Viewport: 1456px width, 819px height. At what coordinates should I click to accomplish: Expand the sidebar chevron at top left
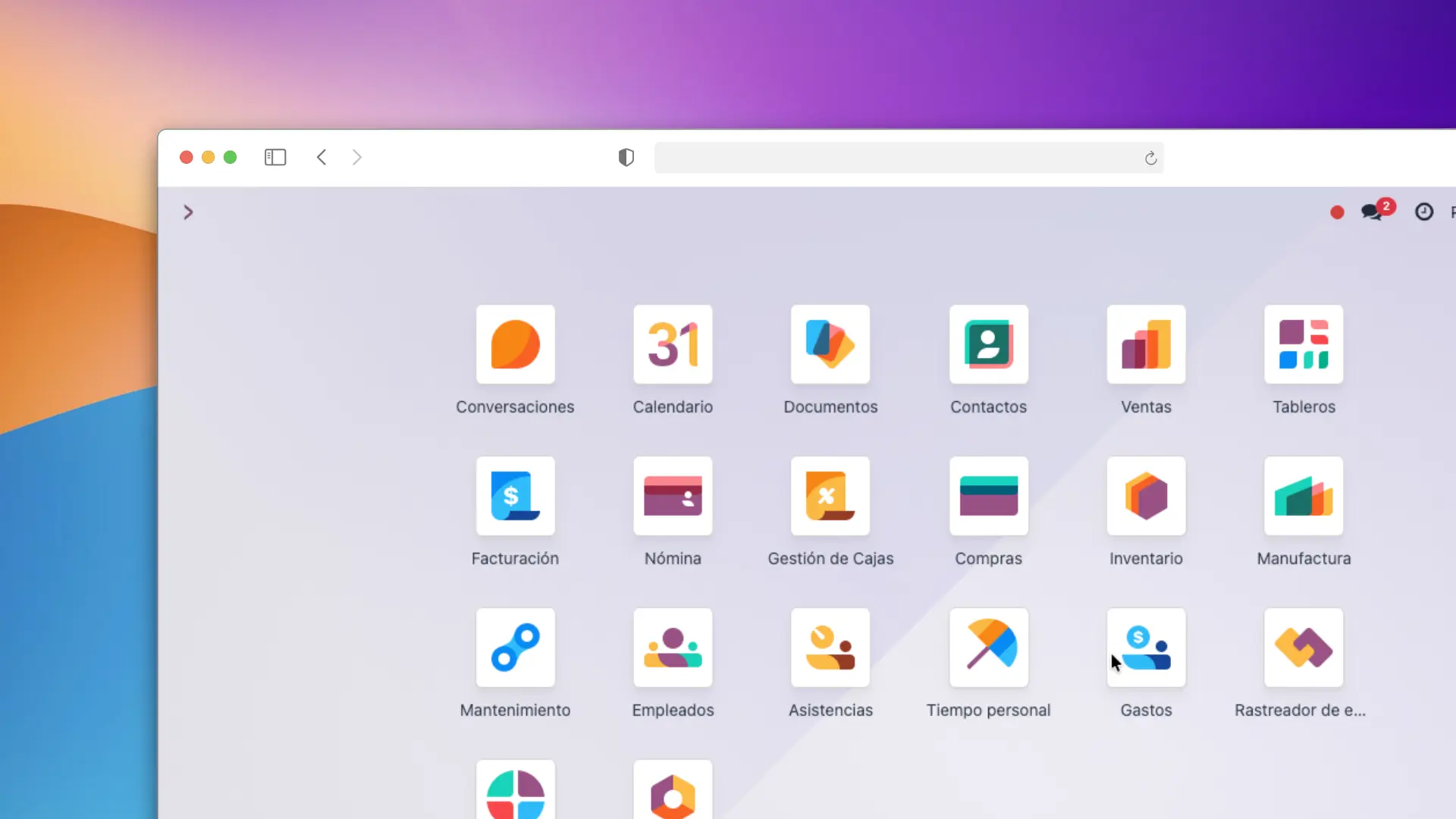pyautogui.click(x=187, y=212)
